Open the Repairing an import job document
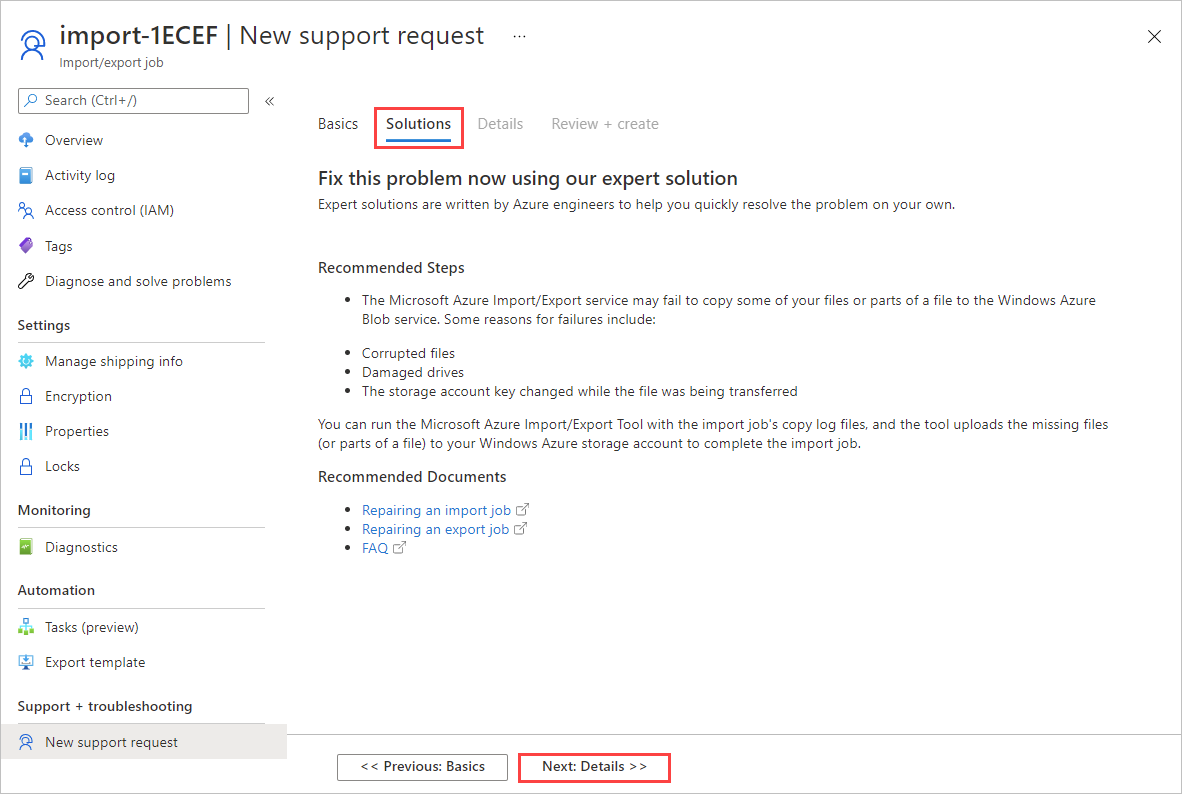Screen dimensions: 1182x794 (438, 510)
